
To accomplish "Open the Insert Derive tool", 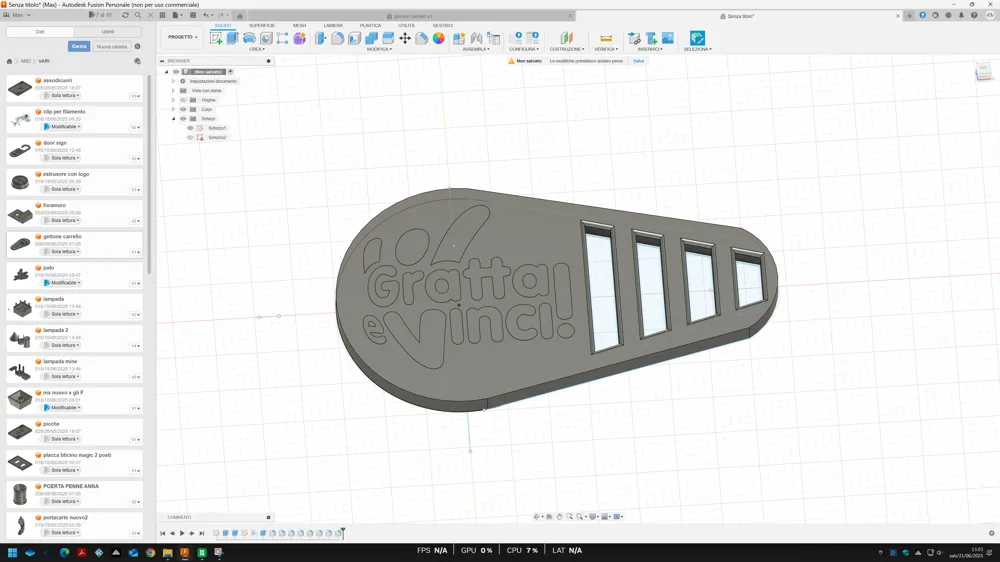I will [x=635, y=38].
